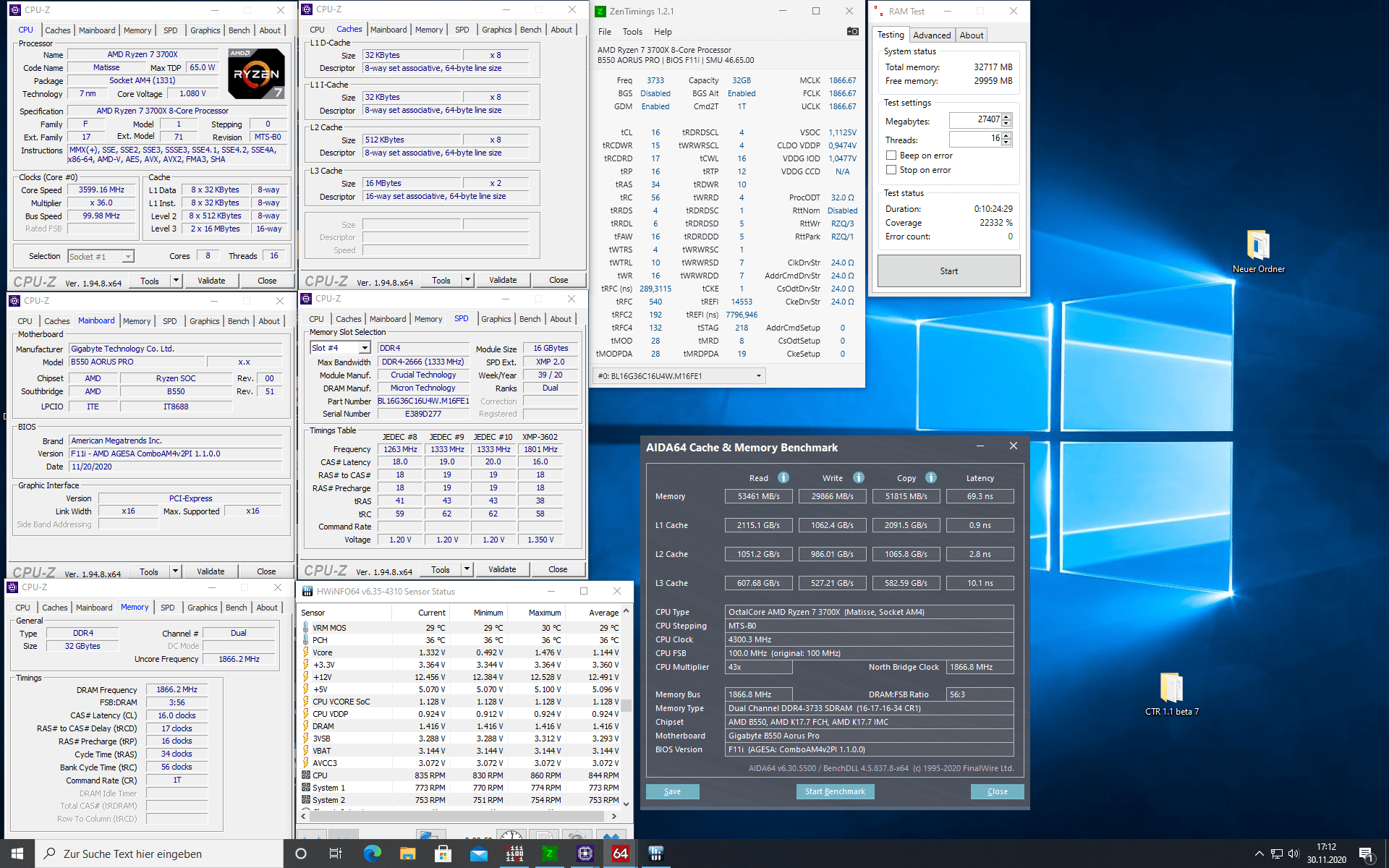The image size is (1389, 868).
Task: Click the Threads spinner arrows in RAM Test
Action: [x=1006, y=139]
